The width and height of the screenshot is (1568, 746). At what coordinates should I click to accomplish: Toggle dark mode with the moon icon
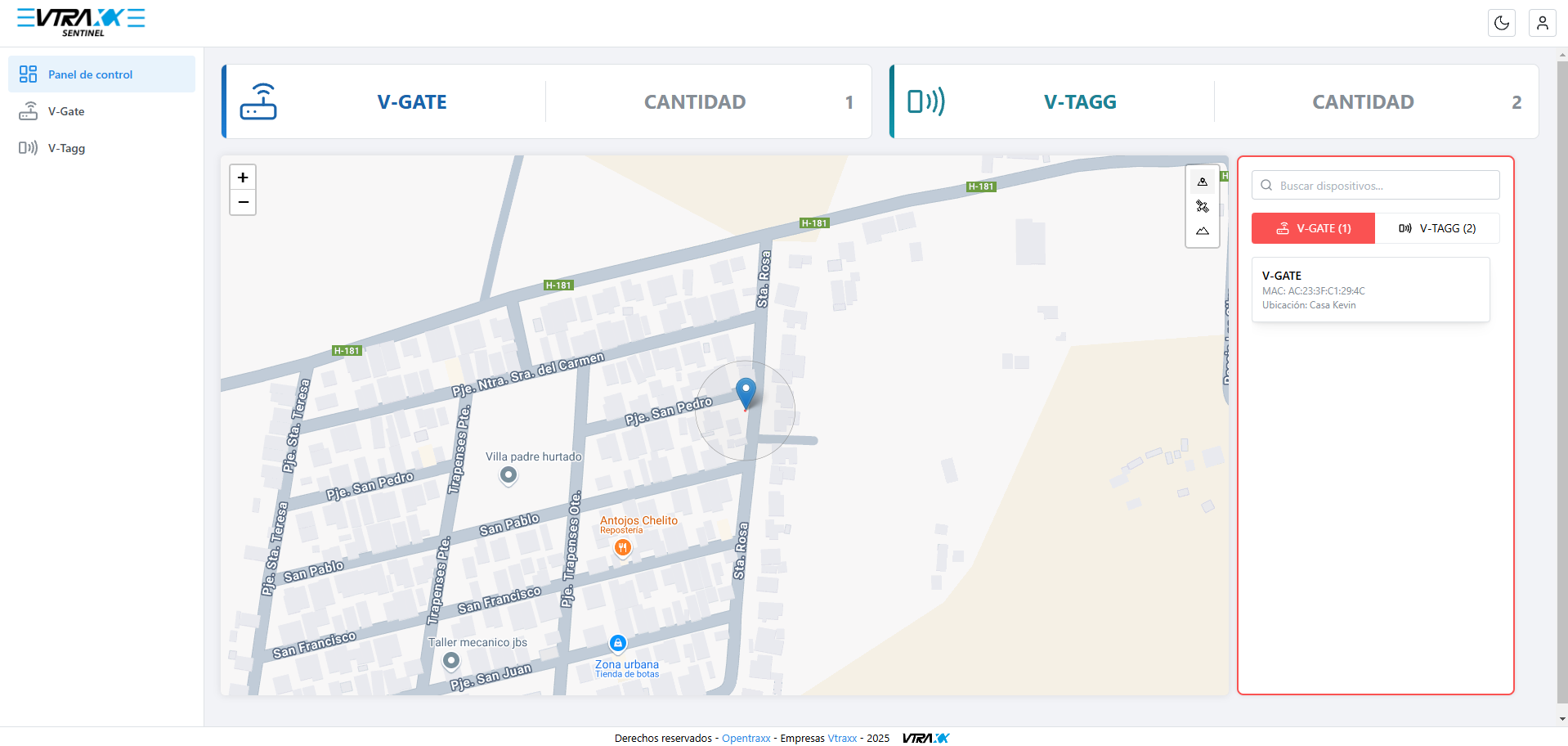[x=1502, y=23]
